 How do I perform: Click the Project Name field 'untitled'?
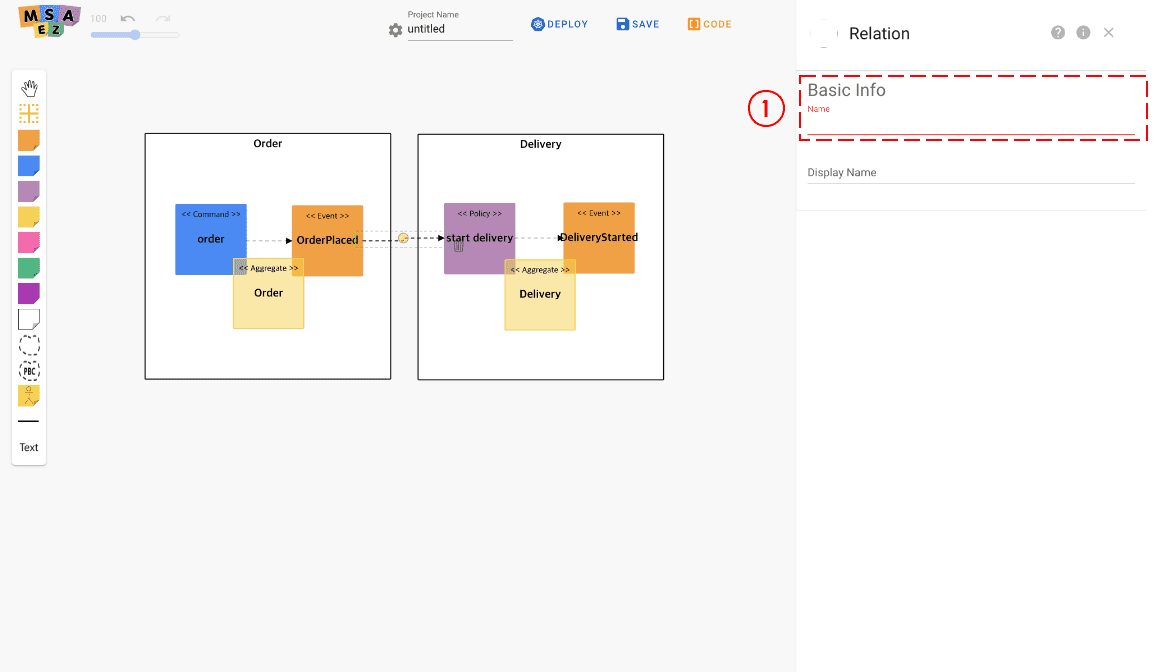(460, 30)
